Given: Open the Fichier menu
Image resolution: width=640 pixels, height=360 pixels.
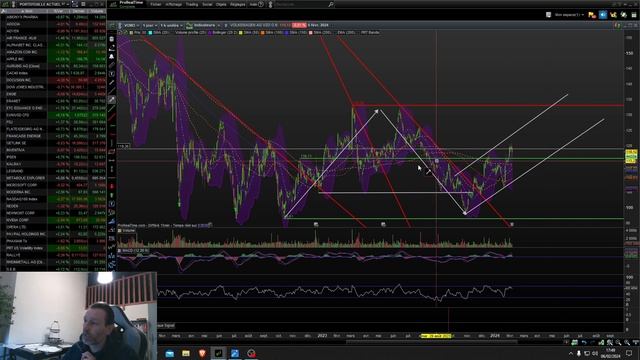Looking at the screenshot, I should tap(156, 4).
